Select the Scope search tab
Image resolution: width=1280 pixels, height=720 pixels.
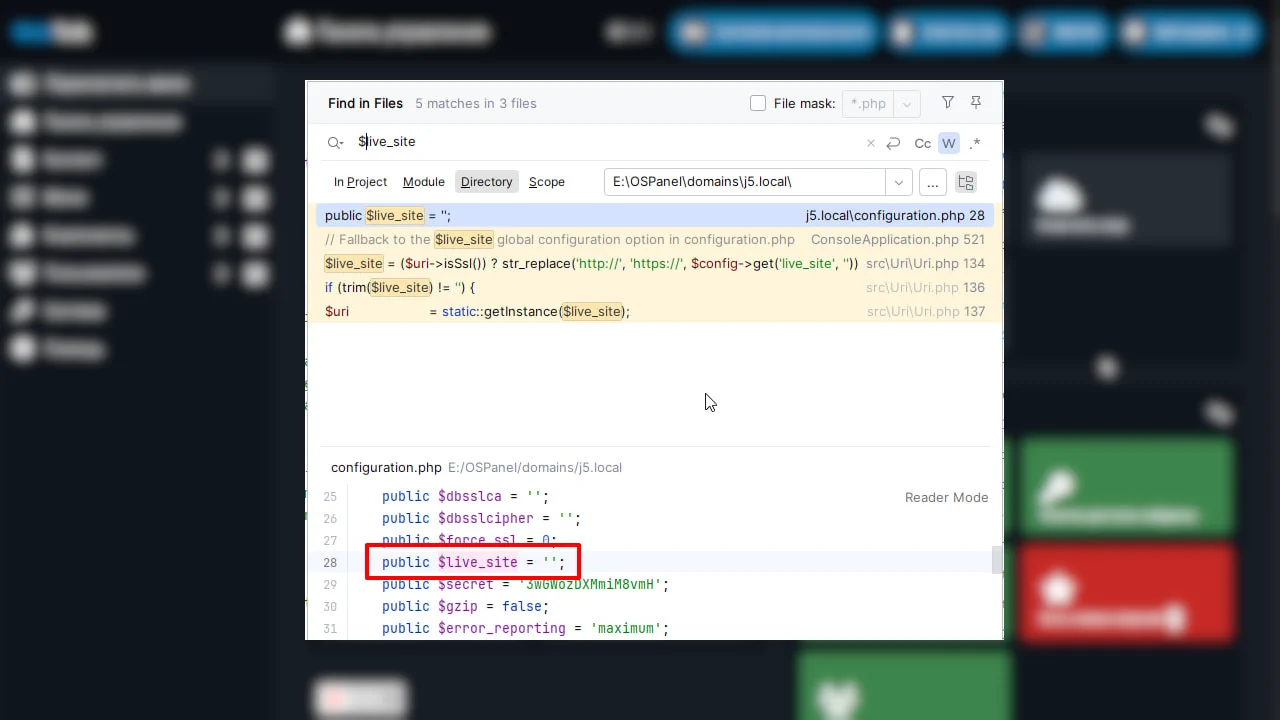click(546, 182)
